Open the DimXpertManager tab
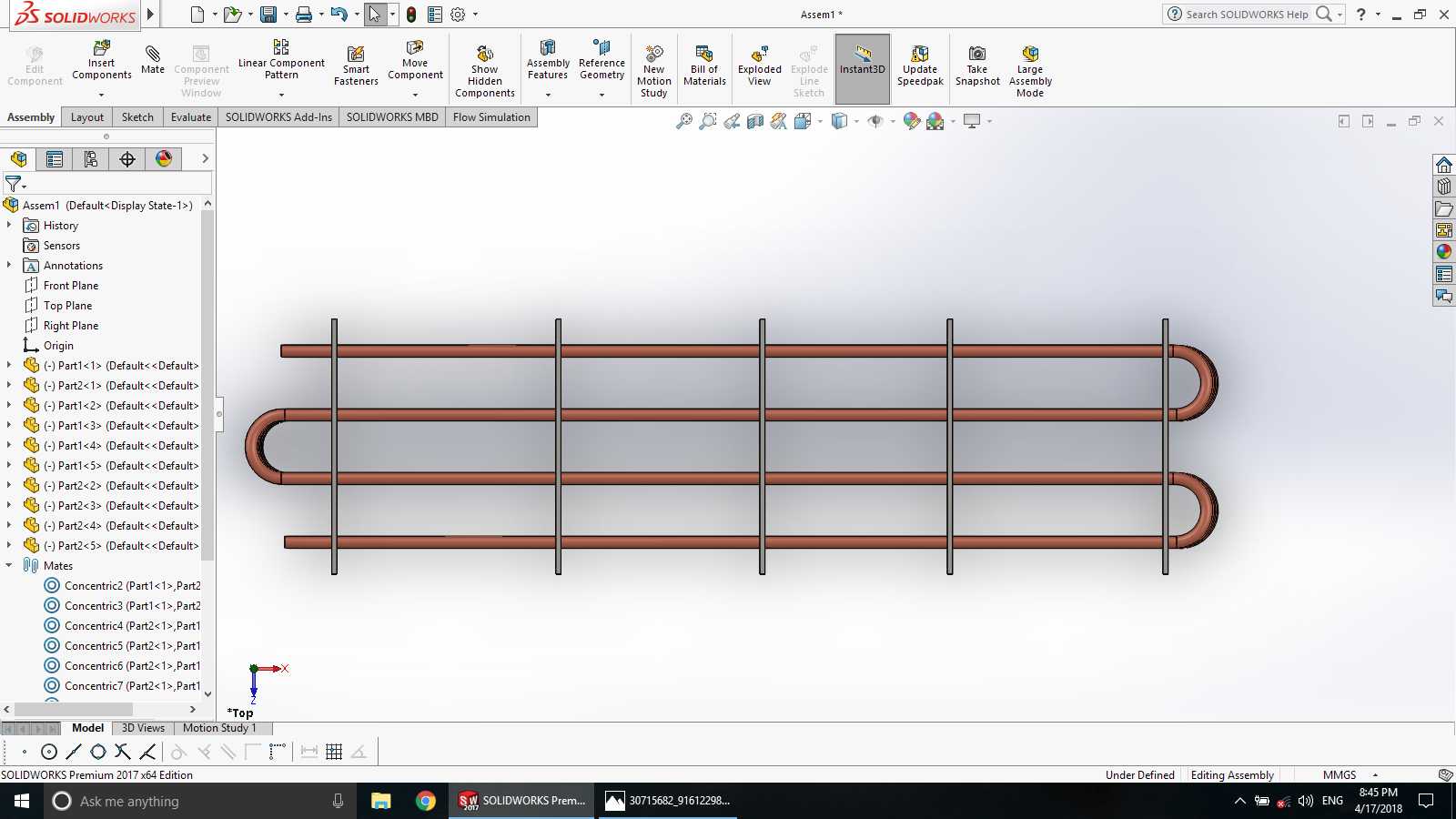 127,159
